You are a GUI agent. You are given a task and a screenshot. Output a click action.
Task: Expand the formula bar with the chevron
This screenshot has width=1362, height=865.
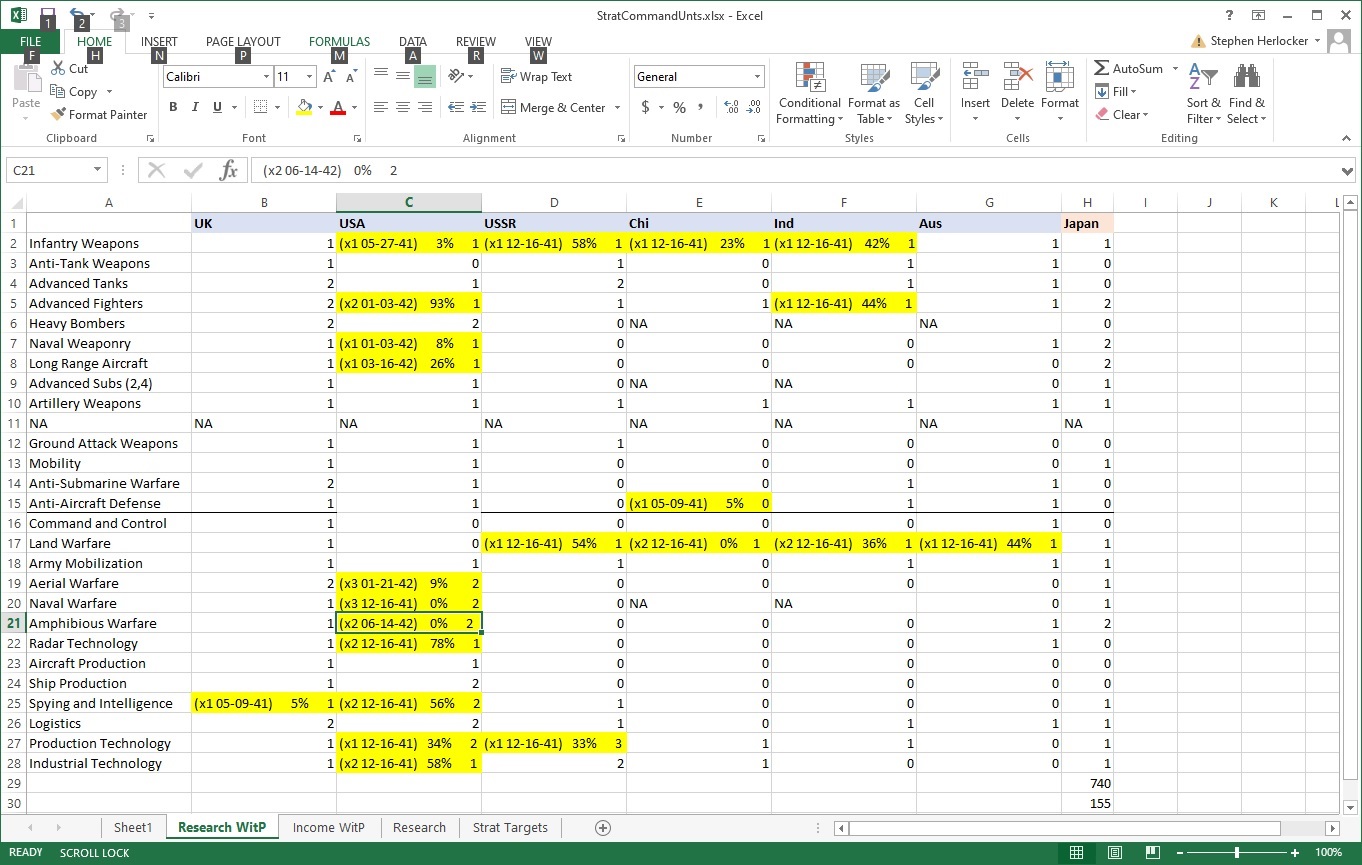pyautogui.click(x=1347, y=171)
